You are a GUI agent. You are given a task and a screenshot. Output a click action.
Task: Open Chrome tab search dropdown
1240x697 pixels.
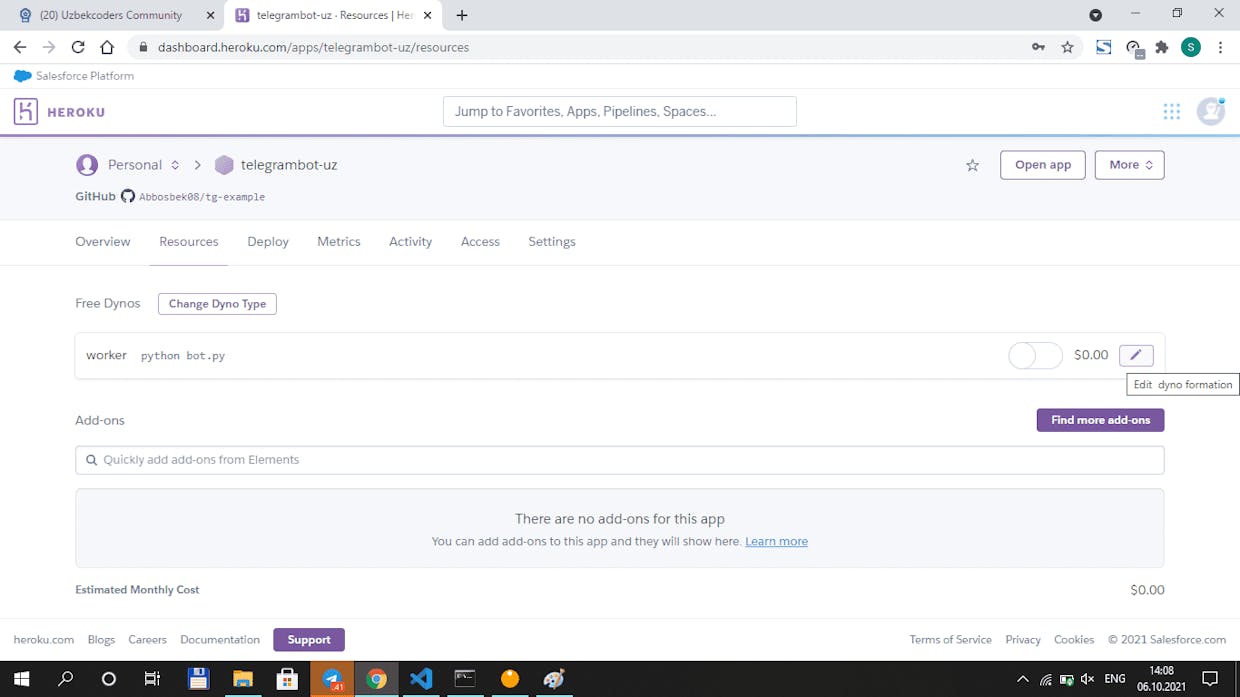pyautogui.click(x=1096, y=15)
